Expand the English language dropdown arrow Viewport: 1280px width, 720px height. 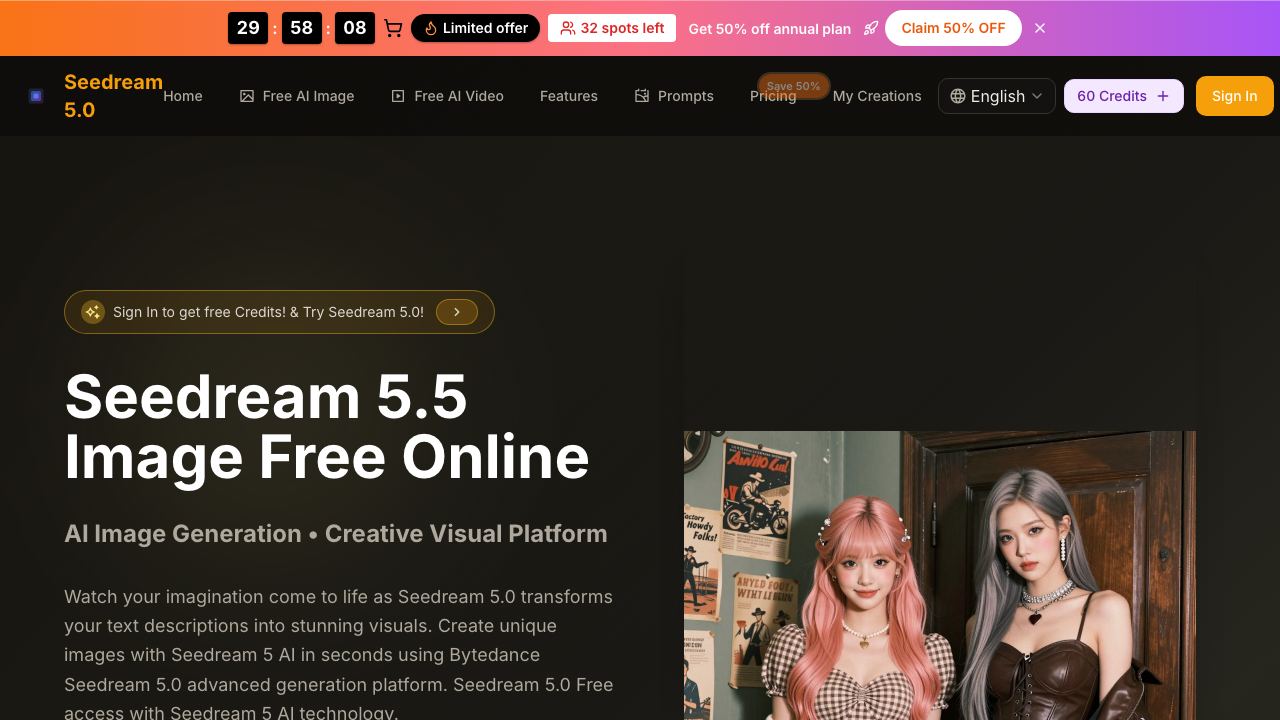(1037, 96)
